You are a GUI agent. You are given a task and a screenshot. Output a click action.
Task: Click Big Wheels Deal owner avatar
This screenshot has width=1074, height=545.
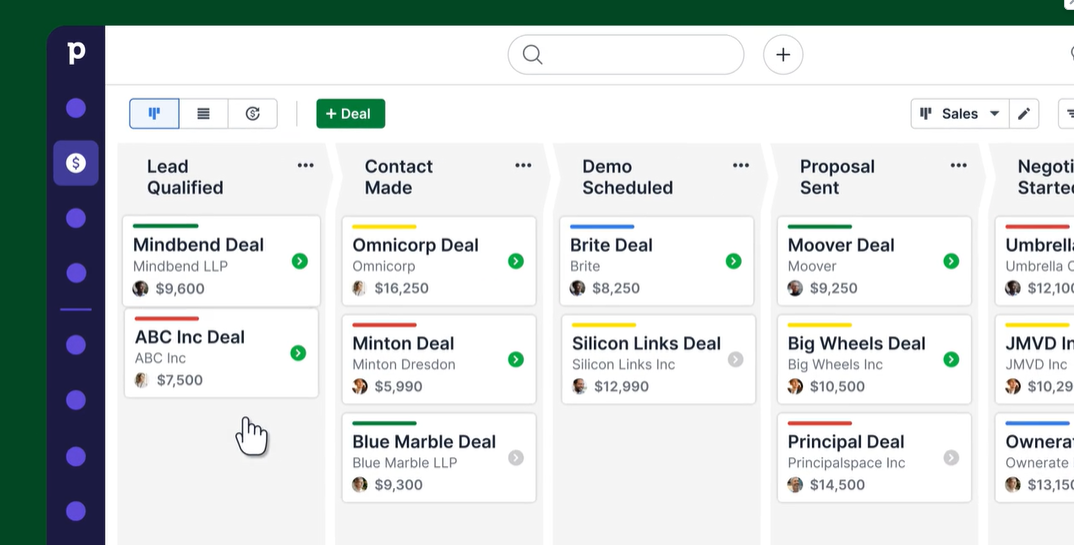pos(795,386)
